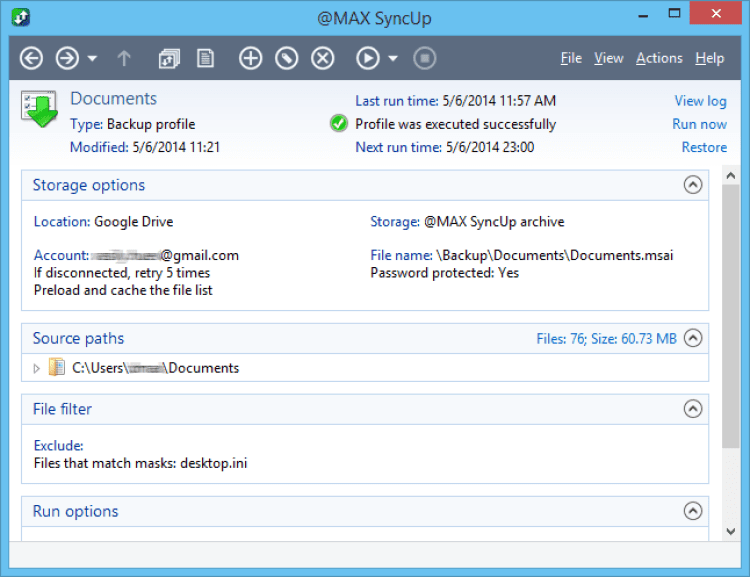Expand the C:\Users Documents tree node
The height and width of the screenshot is (577, 750).
(36, 368)
